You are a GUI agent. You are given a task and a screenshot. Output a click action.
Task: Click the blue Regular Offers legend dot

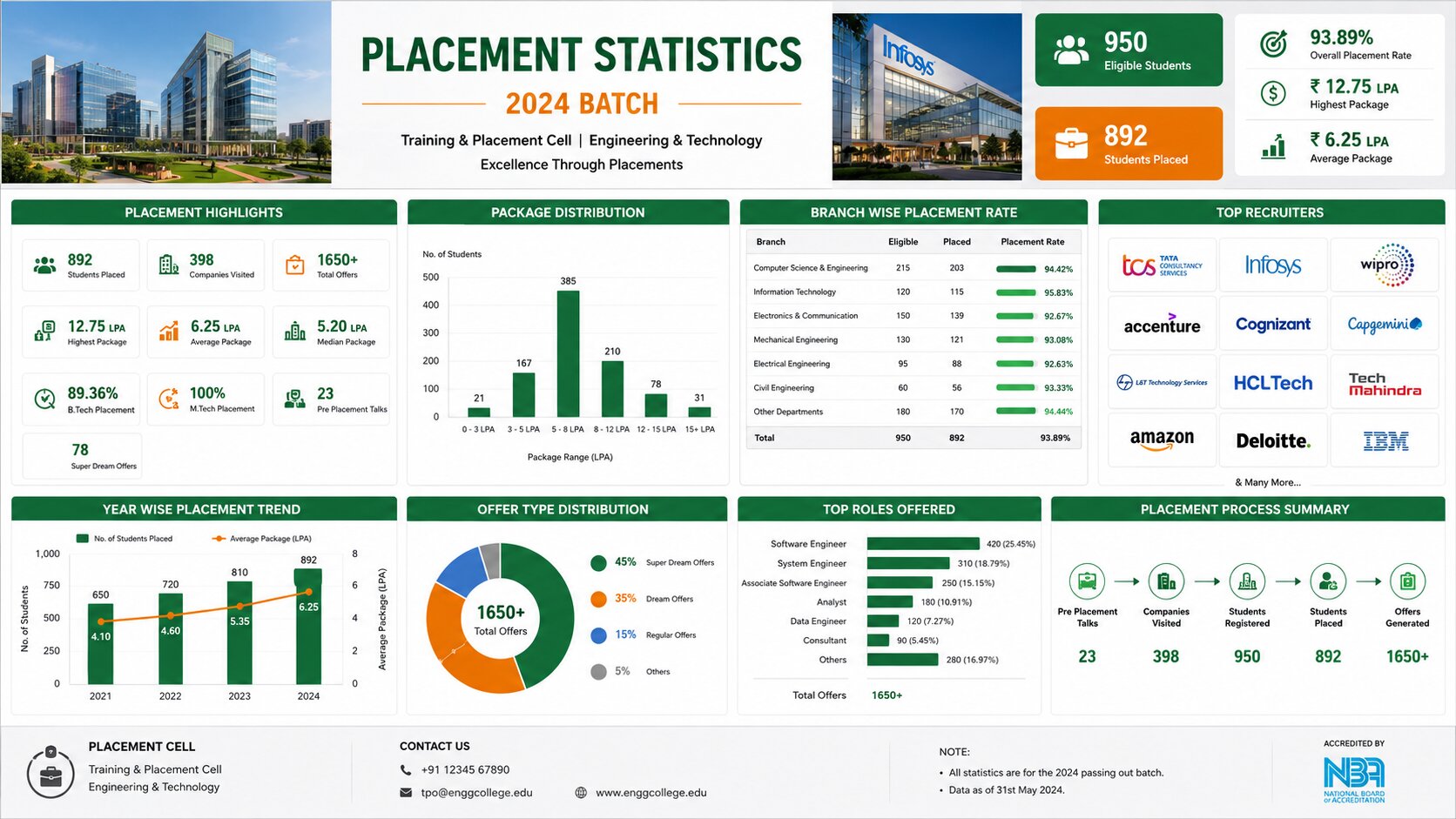(x=598, y=635)
